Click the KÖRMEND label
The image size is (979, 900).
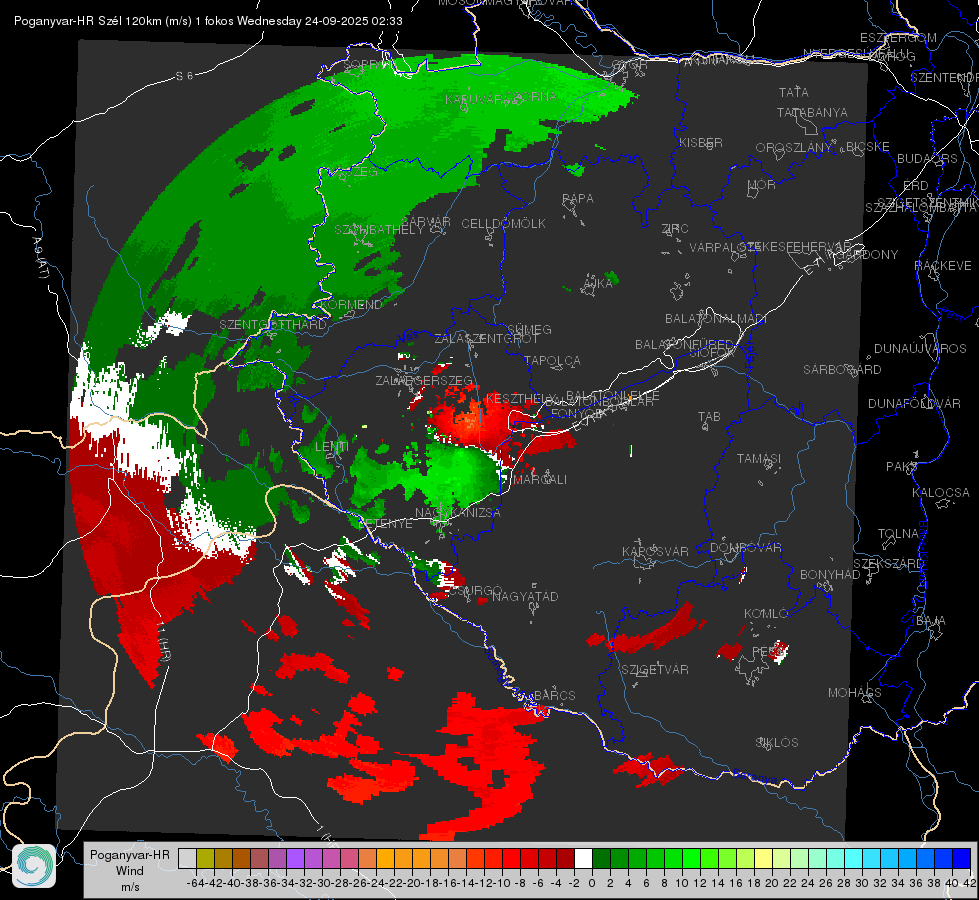pos(352,304)
